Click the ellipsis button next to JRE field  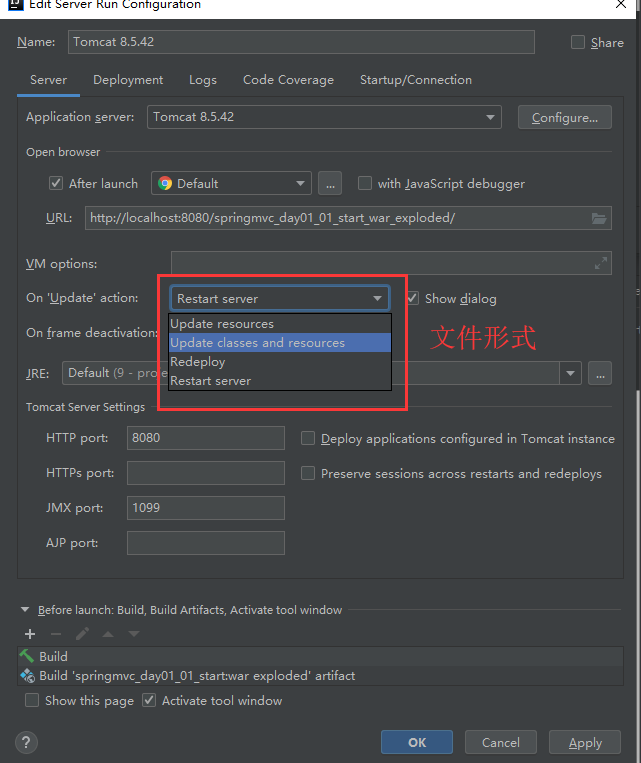pyautogui.click(x=600, y=374)
